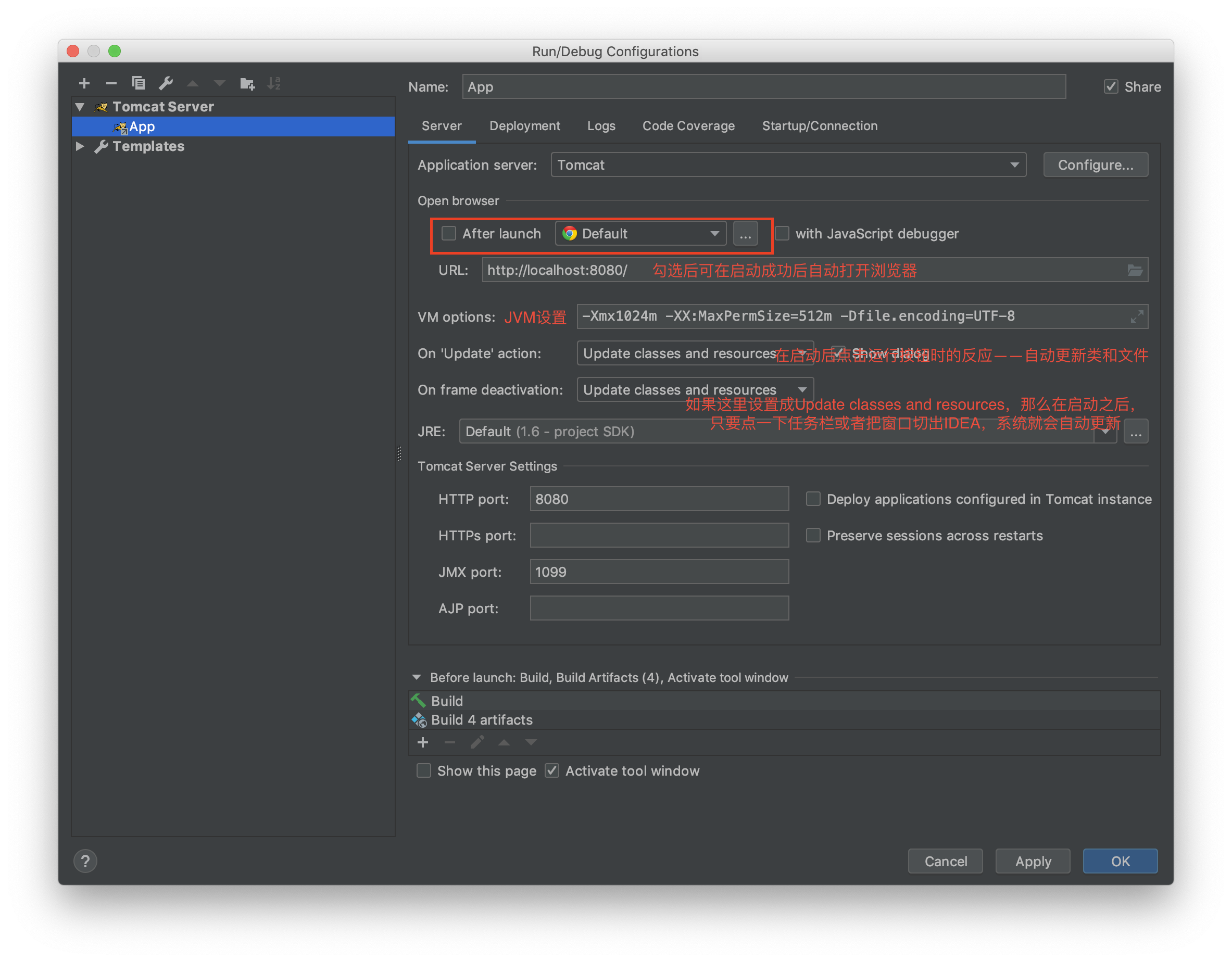Click the Tomcat Server configuration icon
Screen dimensions: 1232x962
102,105
